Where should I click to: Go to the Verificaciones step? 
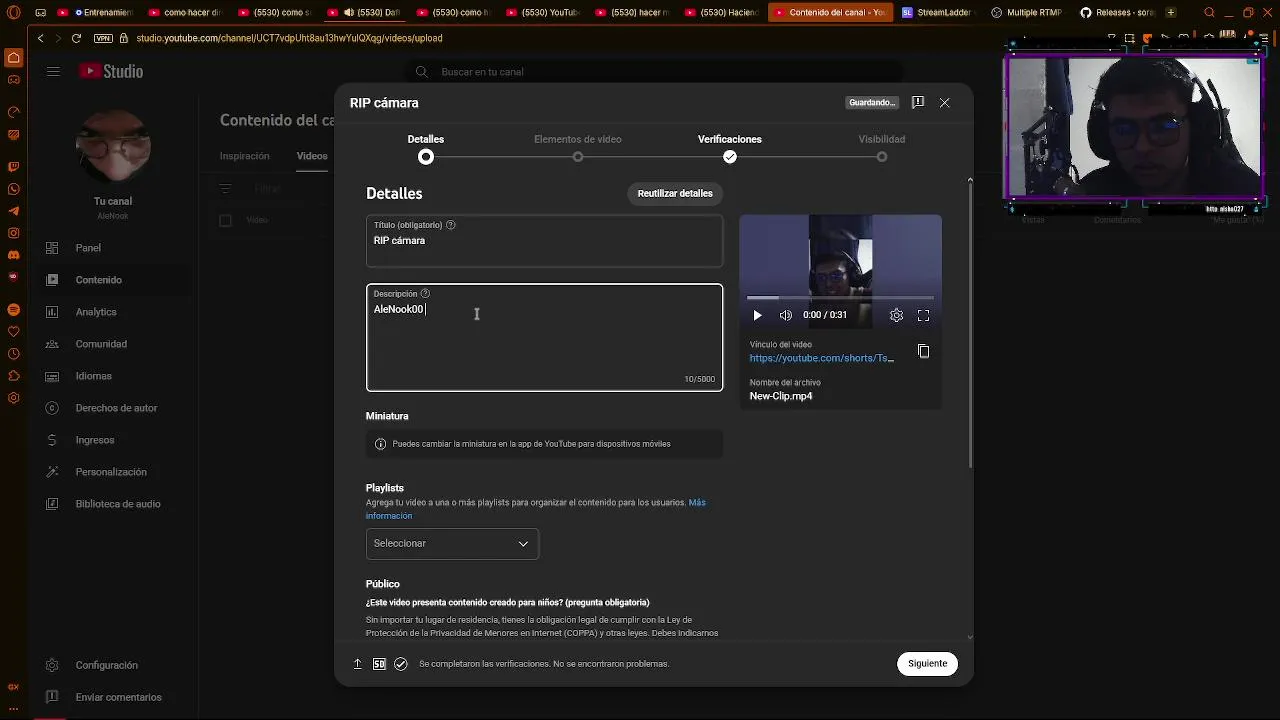[730, 147]
